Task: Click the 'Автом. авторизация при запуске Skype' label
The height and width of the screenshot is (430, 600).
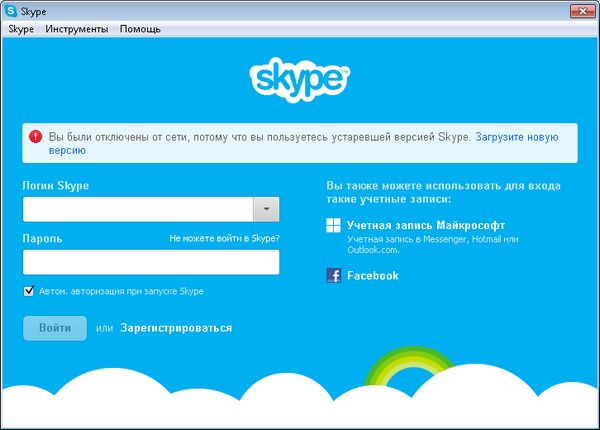Action: (x=121, y=291)
